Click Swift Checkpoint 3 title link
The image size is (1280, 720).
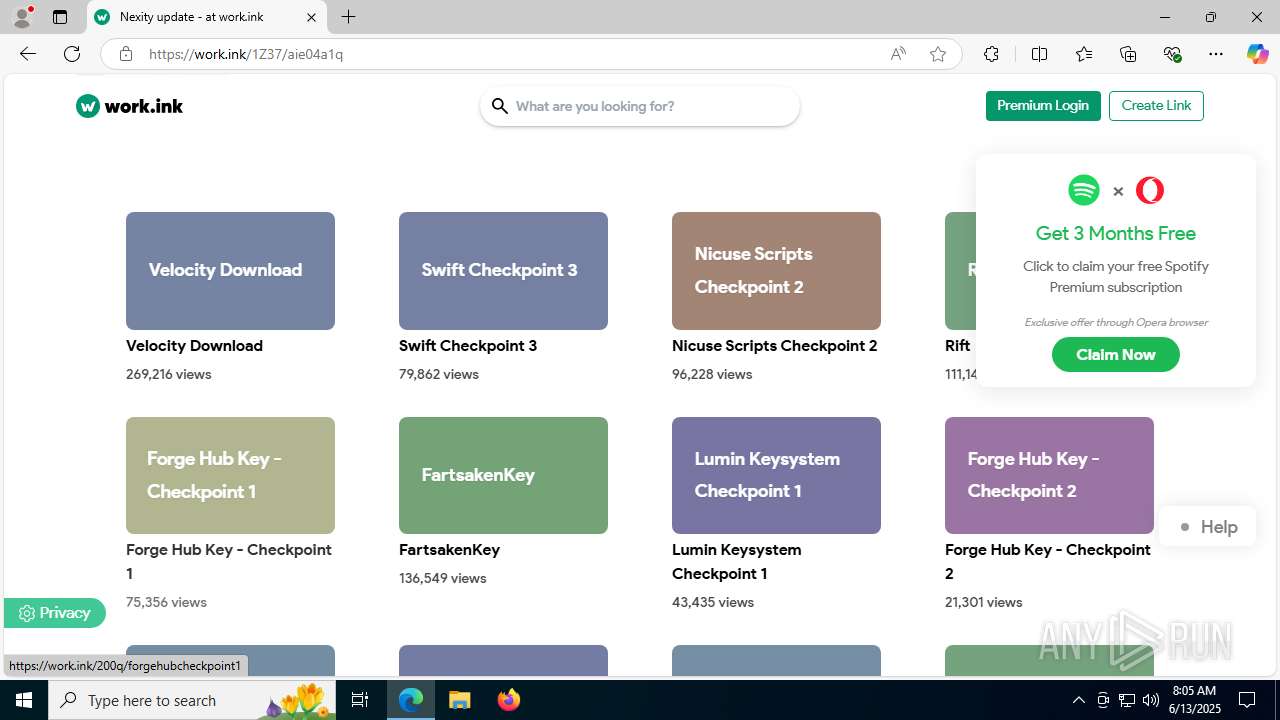pos(468,346)
